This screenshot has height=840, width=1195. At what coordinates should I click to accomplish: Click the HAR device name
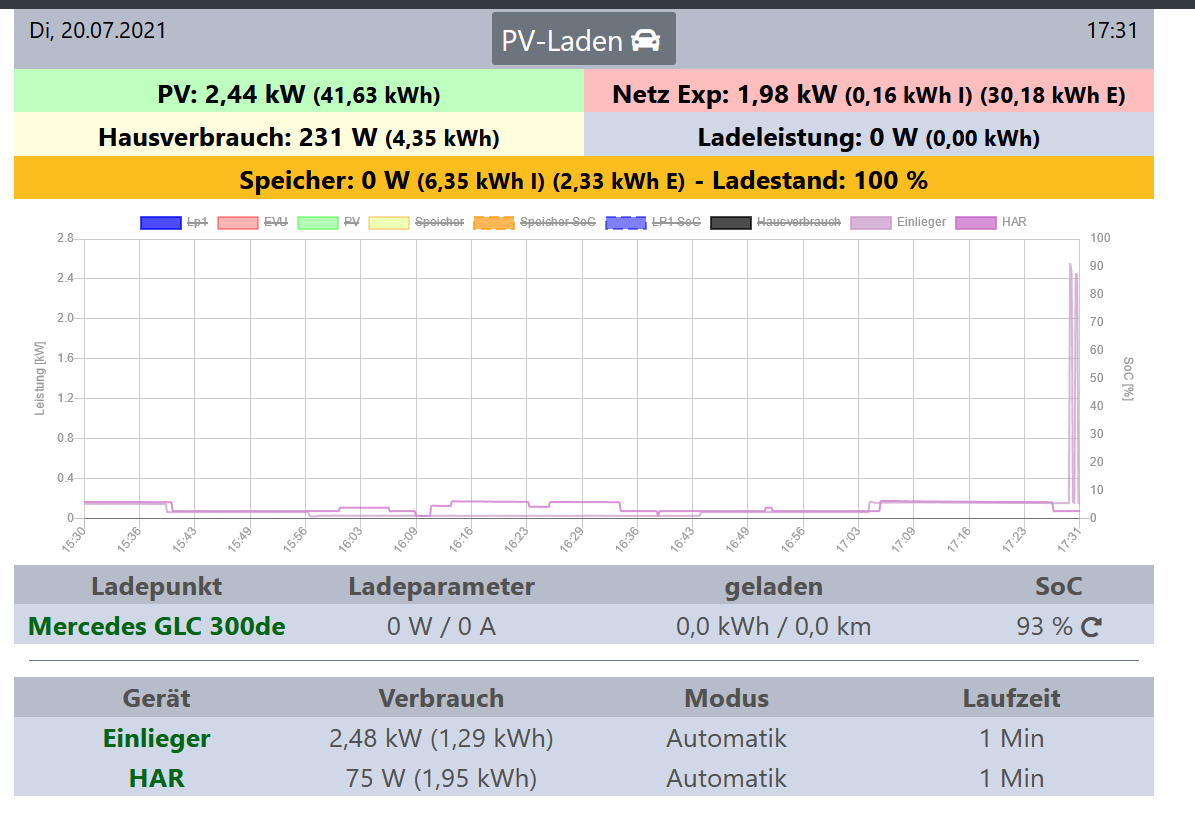click(157, 778)
